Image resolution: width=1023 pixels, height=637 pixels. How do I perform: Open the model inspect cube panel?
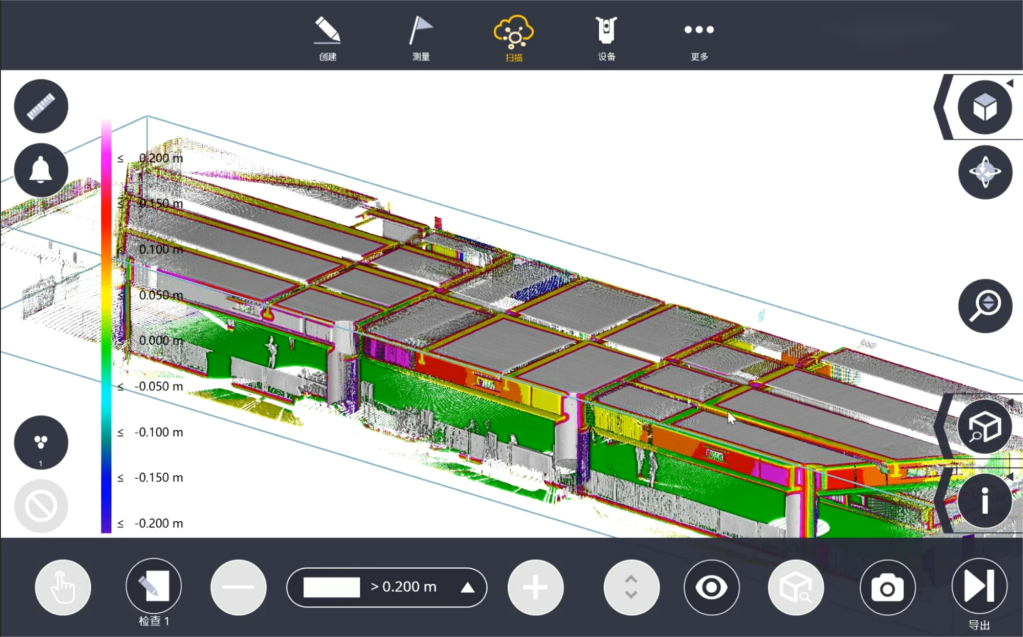tap(985, 427)
